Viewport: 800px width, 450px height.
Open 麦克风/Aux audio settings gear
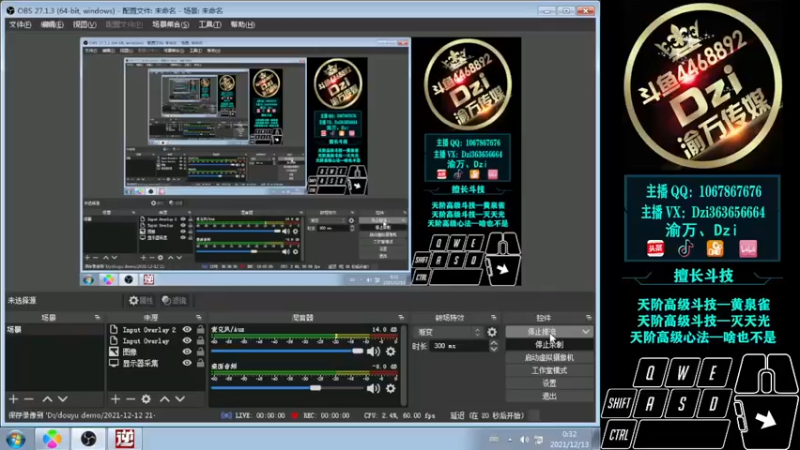coord(391,351)
